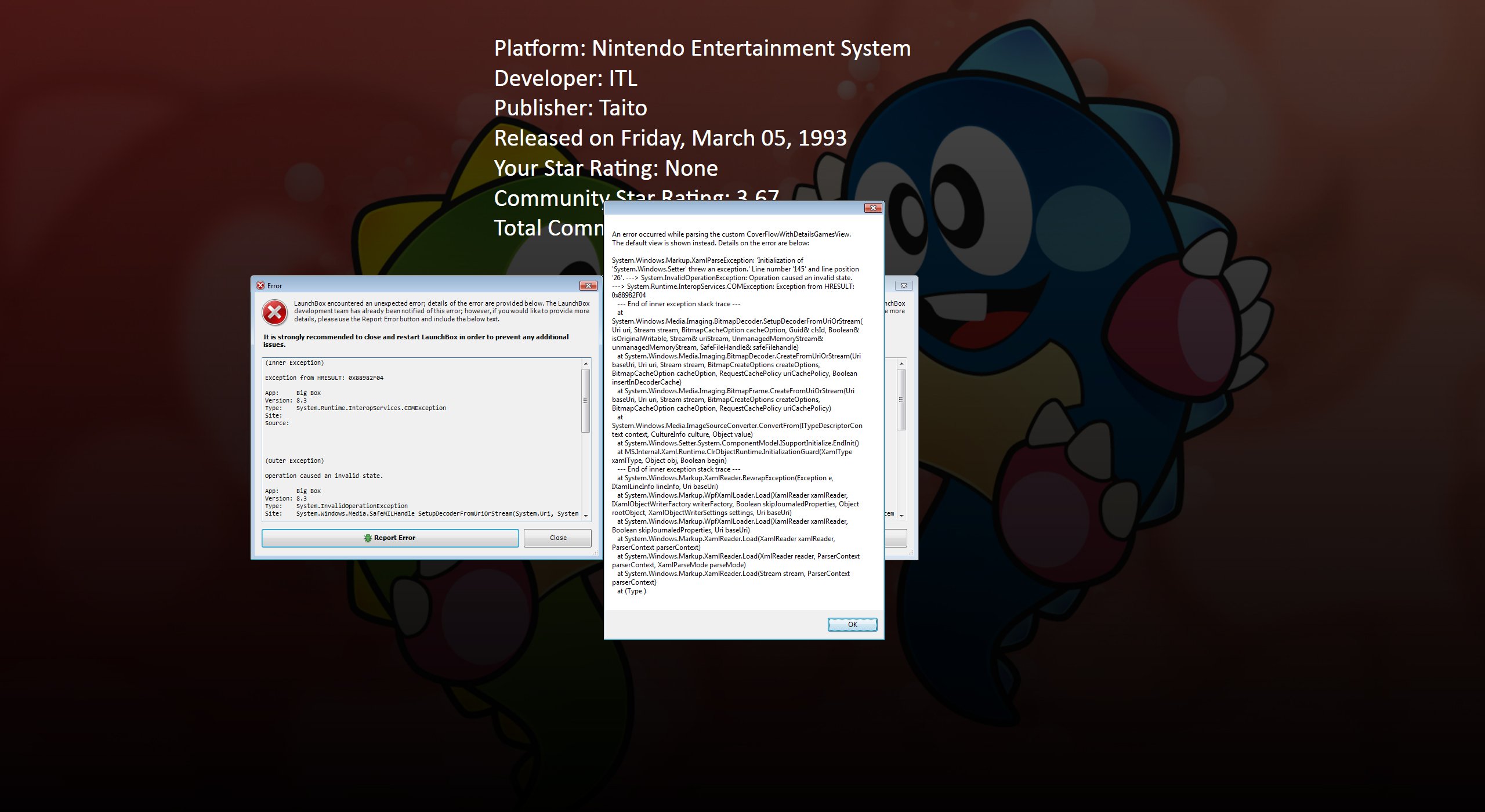The height and width of the screenshot is (812, 1485).
Task: Click the bold 'It is strongly recommended' warning text
Action: (416, 340)
